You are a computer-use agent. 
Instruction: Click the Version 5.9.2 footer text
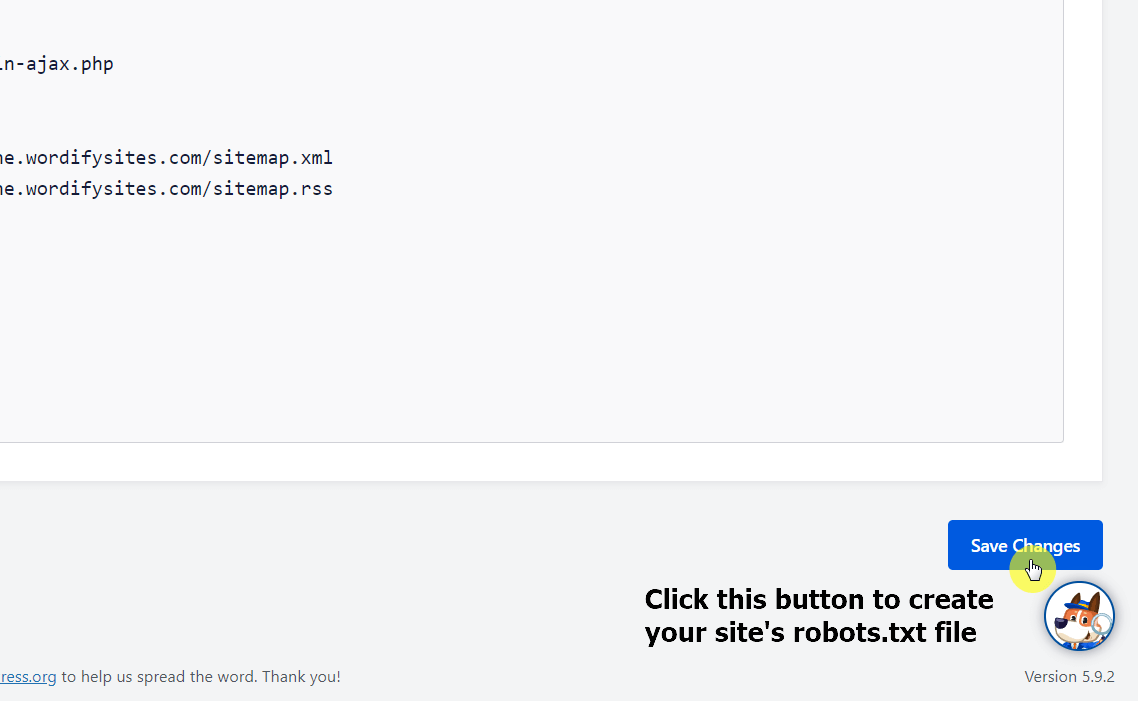1069,676
